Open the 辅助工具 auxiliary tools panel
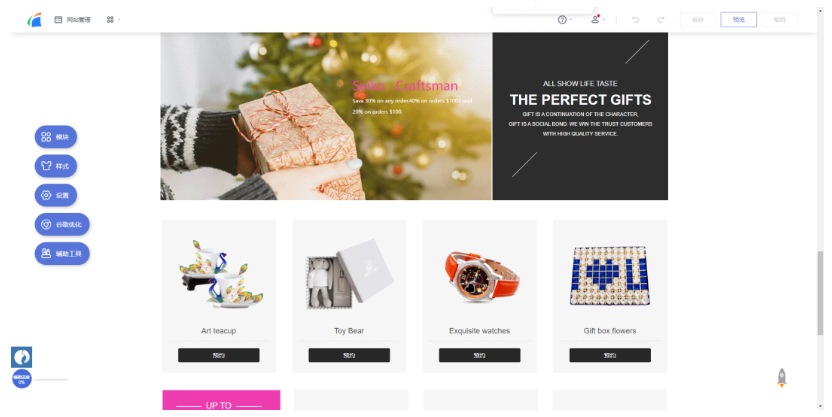 coord(62,254)
